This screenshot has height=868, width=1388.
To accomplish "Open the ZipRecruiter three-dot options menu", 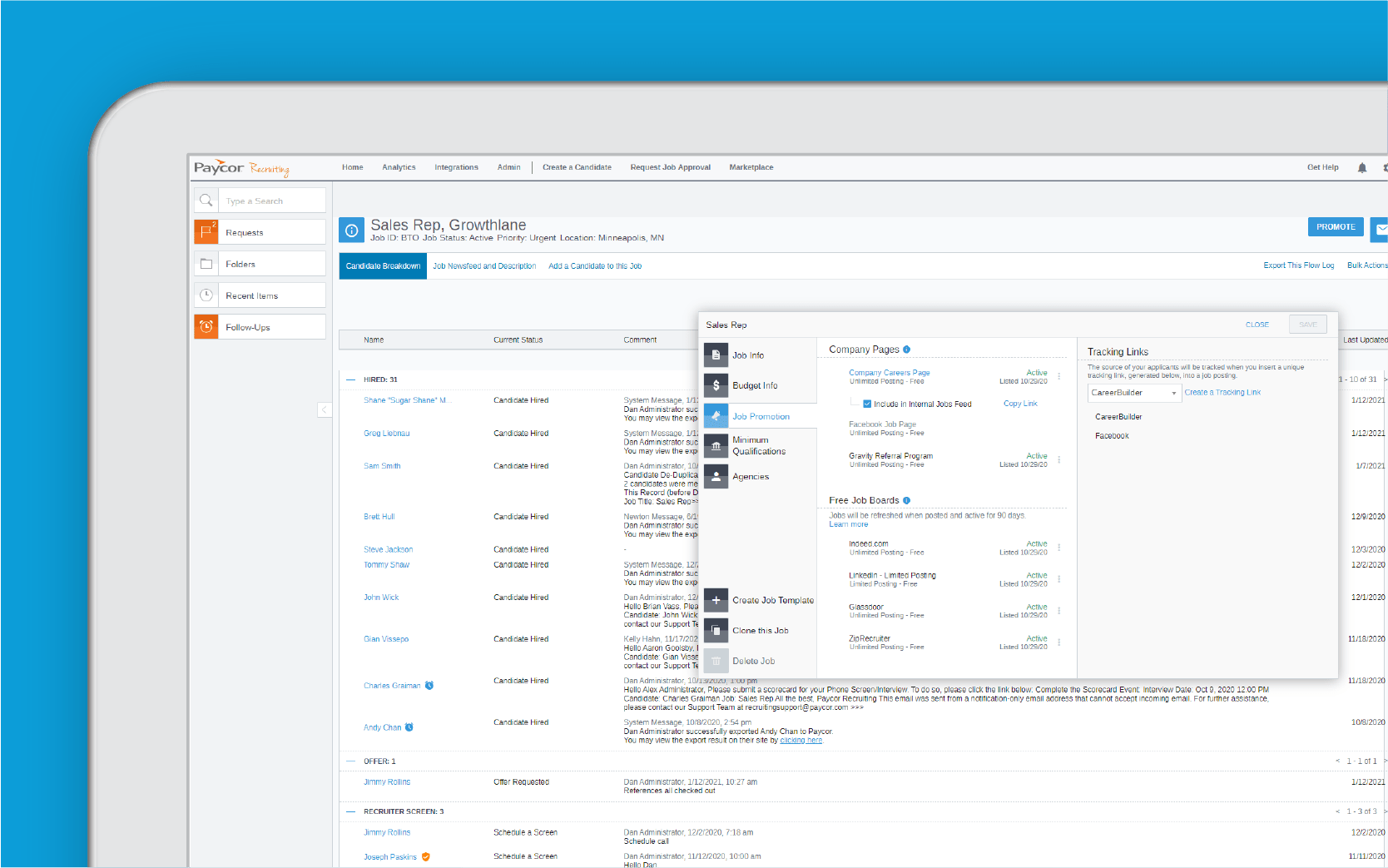I will point(1059,642).
